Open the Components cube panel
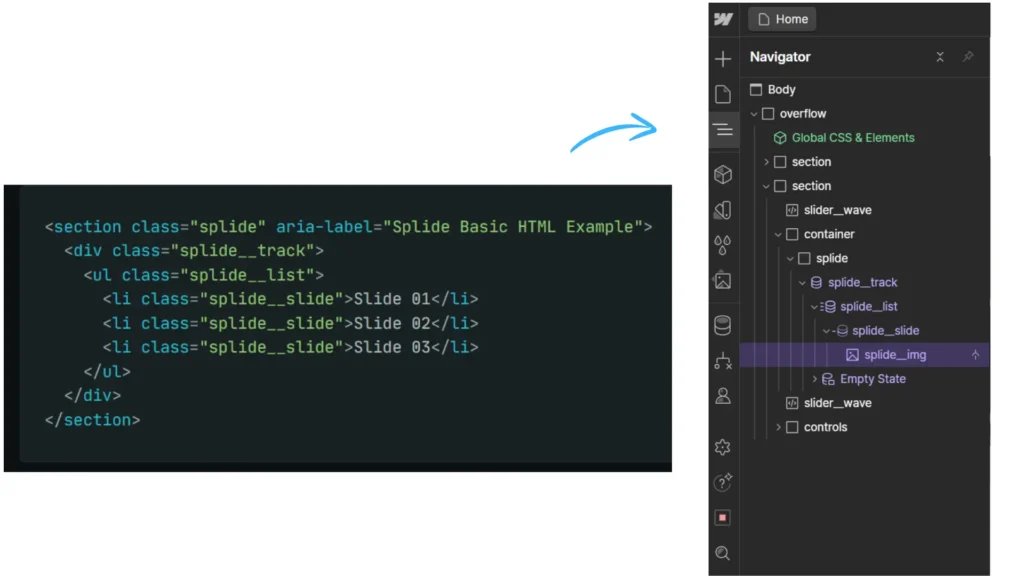This screenshot has width=1024, height=576. [x=723, y=174]
